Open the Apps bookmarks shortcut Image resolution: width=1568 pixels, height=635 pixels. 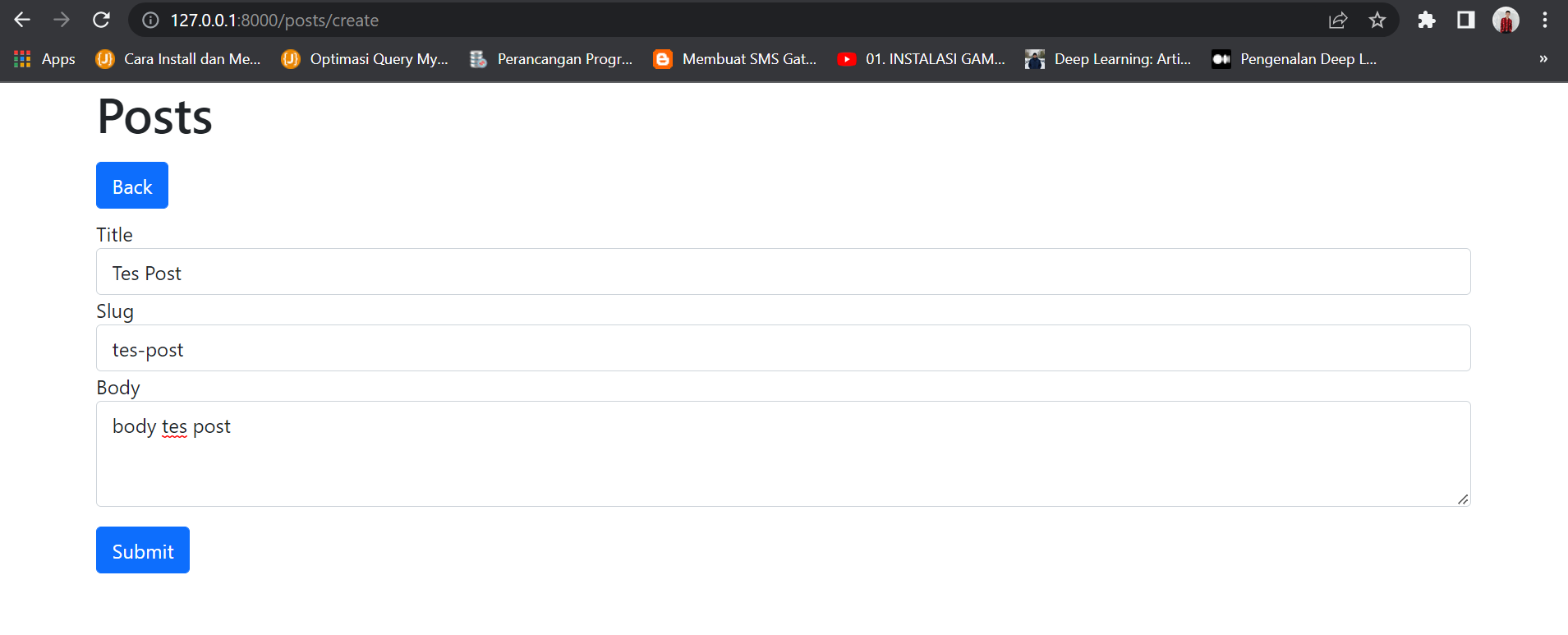click(x=45, y=59)
